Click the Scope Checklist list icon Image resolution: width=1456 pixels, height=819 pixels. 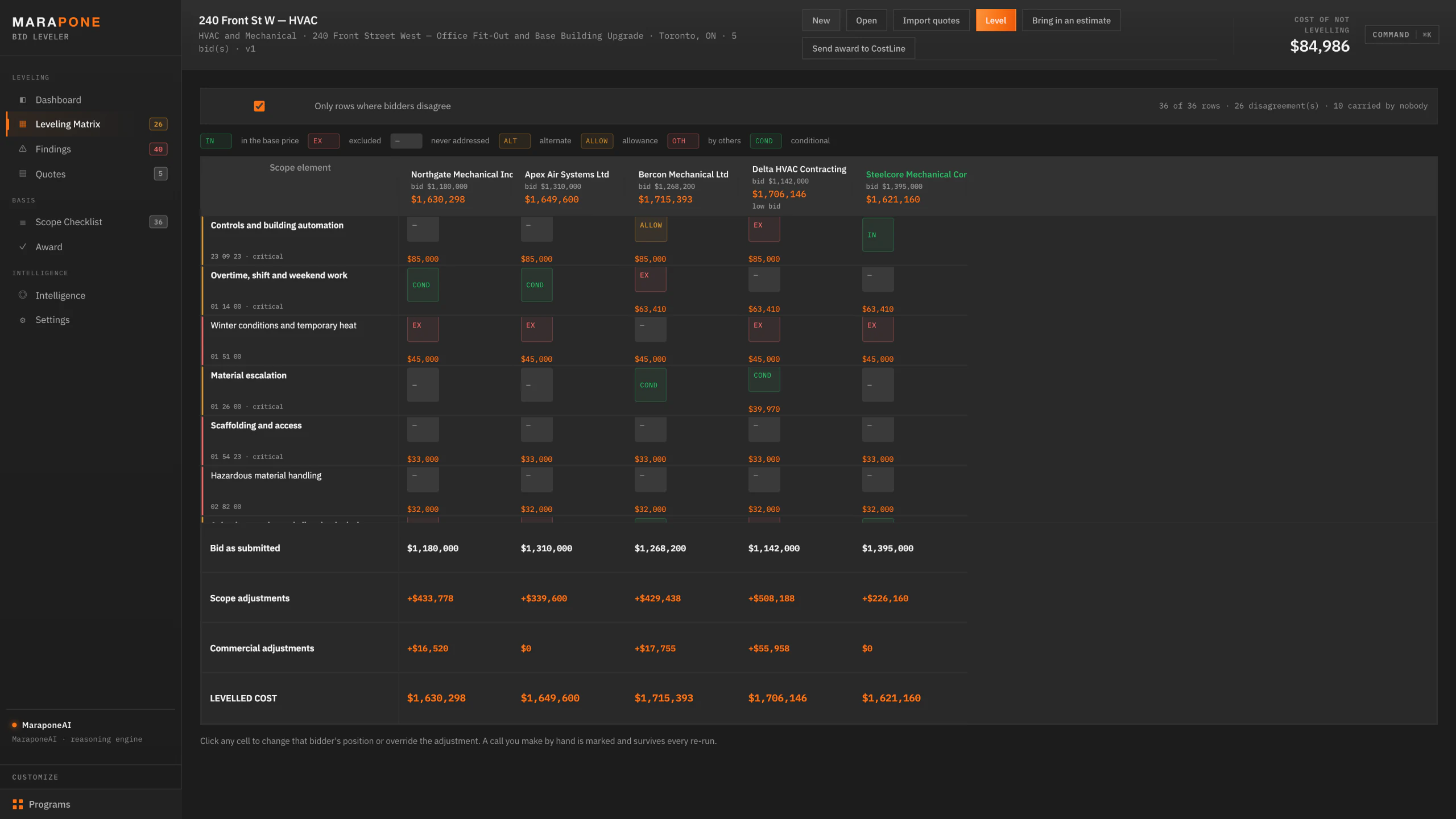pyautogui.click(x=23, y=222)
